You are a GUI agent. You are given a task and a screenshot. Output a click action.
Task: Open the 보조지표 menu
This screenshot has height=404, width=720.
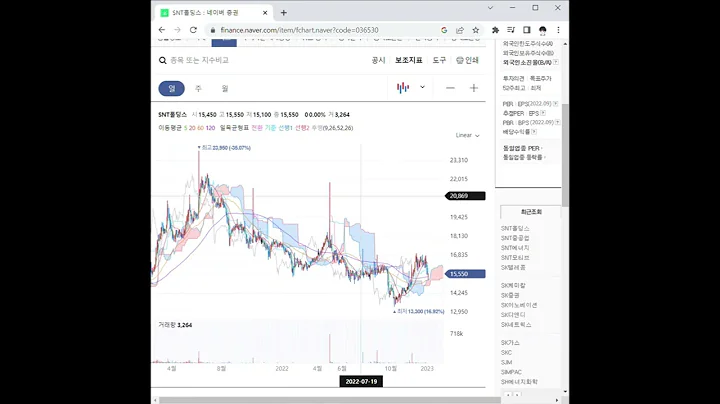409,60
